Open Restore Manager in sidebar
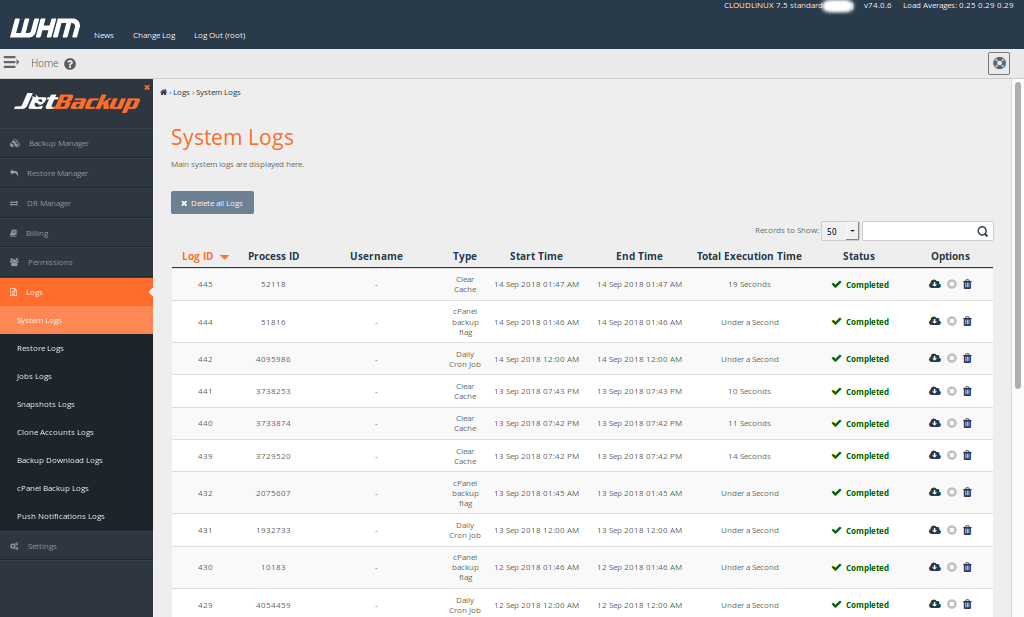Image resolution: width=1024 pixels, height=617 pixels. pyautogui.click(x=76, y=173)
